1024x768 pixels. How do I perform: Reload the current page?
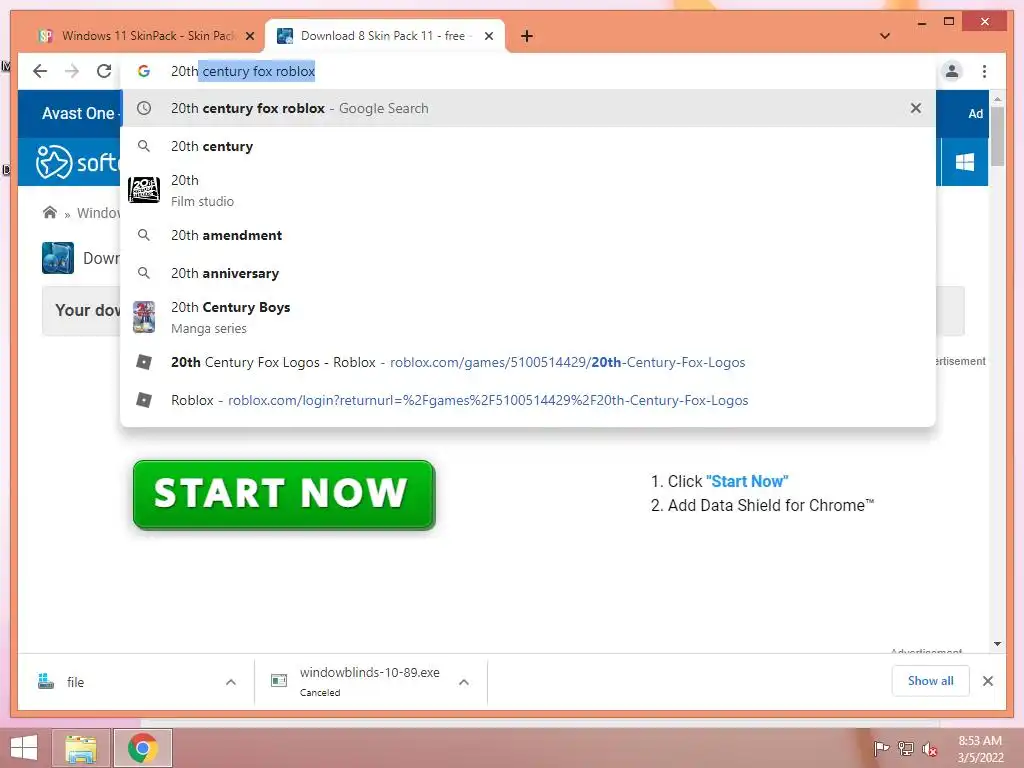point(104,71)
